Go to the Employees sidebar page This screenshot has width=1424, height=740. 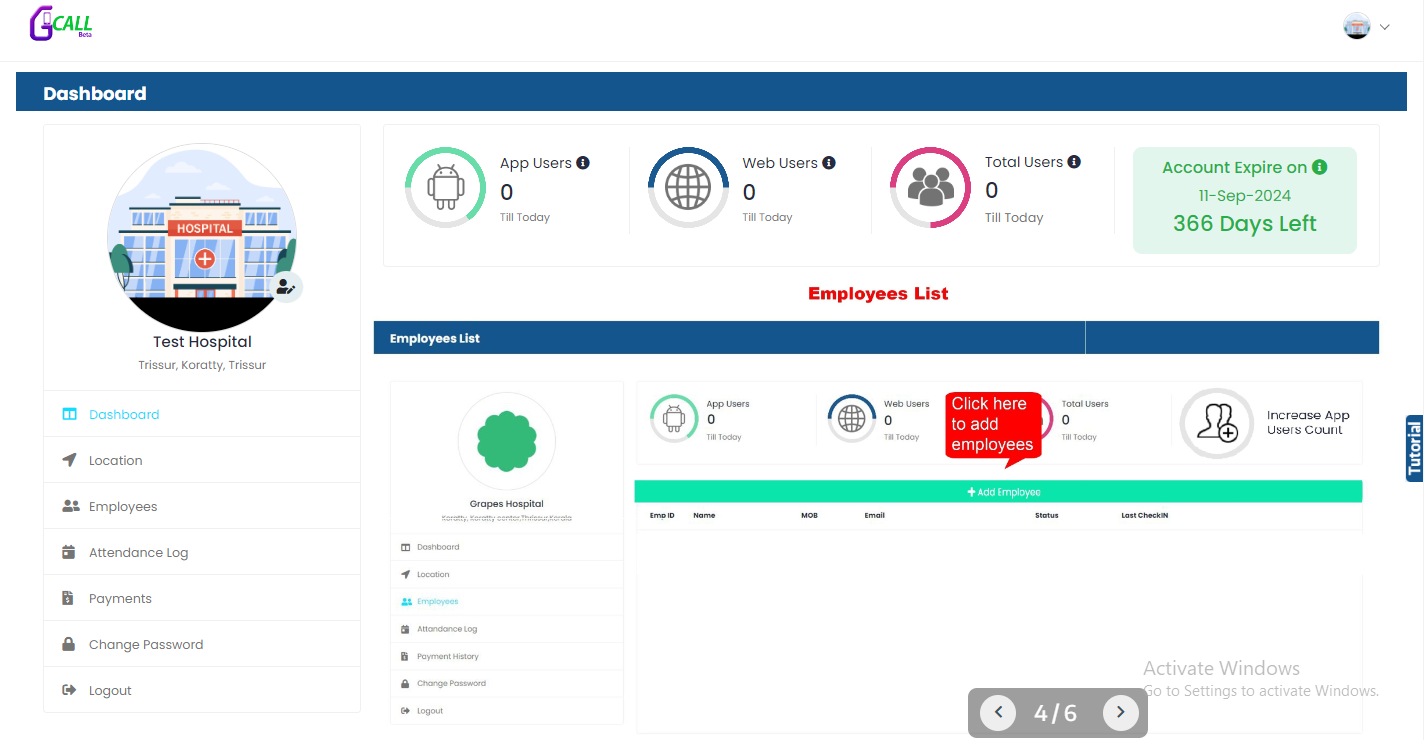click(202, 506)
